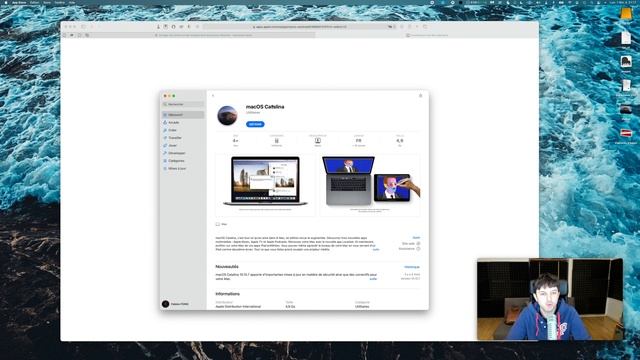Expand the description with its suite link

[376, 249]
